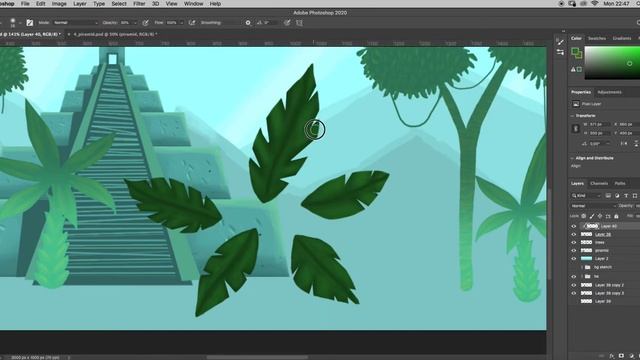Click the Wi-Fi icon in menu bar
This screenshot has width=640, height=360.
click(595, 4)
